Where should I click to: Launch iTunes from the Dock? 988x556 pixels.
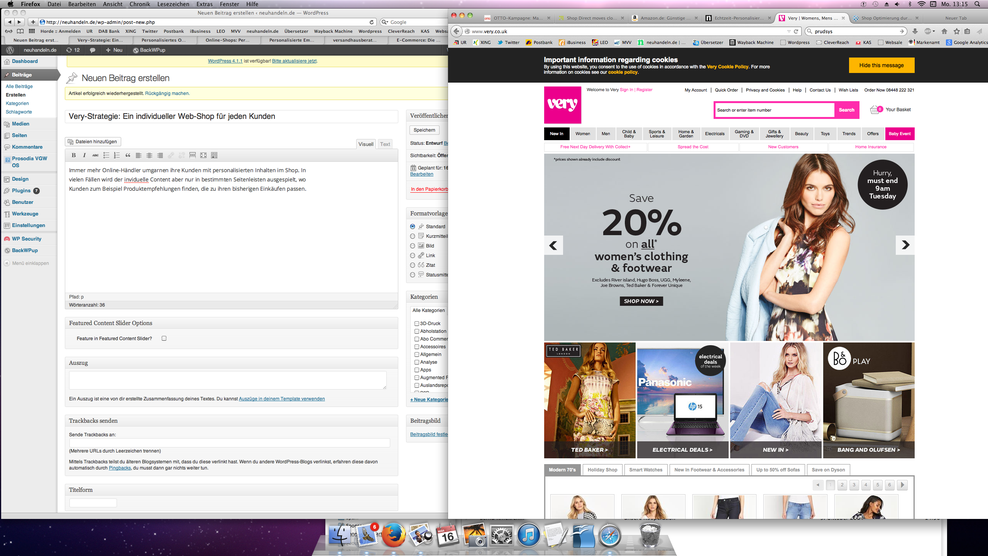(x=529, y=536)
